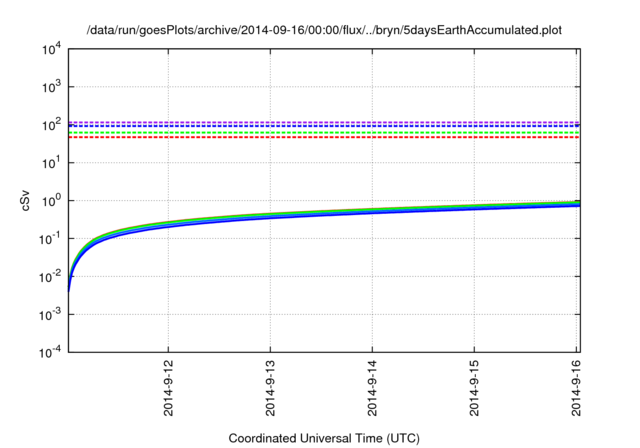Screen dimensions: 640x448
Task: Click the 2014-9-13 date label
Action: (x=270, y=388)
